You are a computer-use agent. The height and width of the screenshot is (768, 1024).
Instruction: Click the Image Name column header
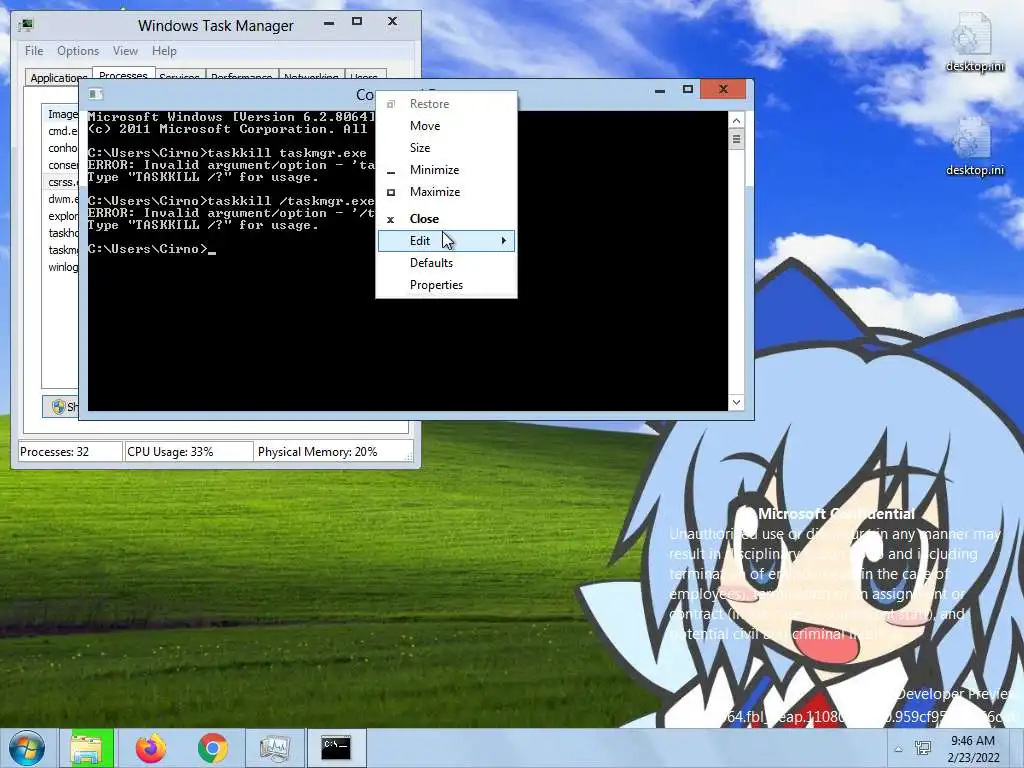[x=61, y=114]
